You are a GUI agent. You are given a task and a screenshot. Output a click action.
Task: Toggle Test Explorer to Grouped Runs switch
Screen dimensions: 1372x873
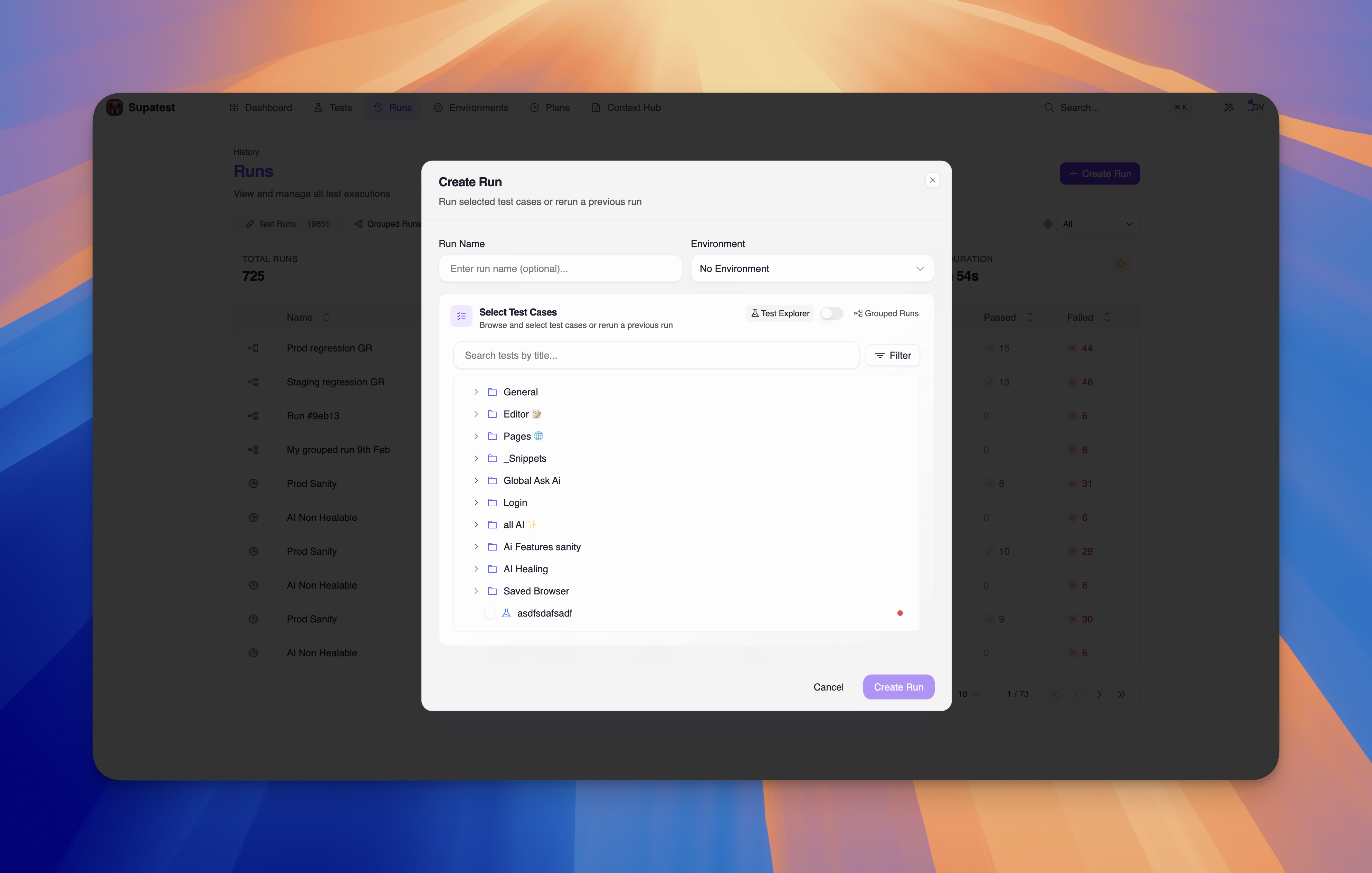(x=831, y=313)
